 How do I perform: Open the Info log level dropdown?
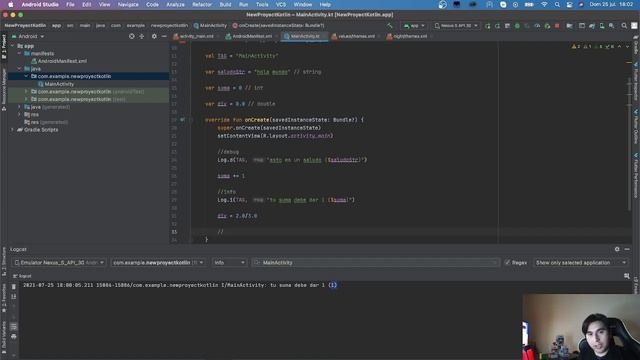click(x=229, y=262)
